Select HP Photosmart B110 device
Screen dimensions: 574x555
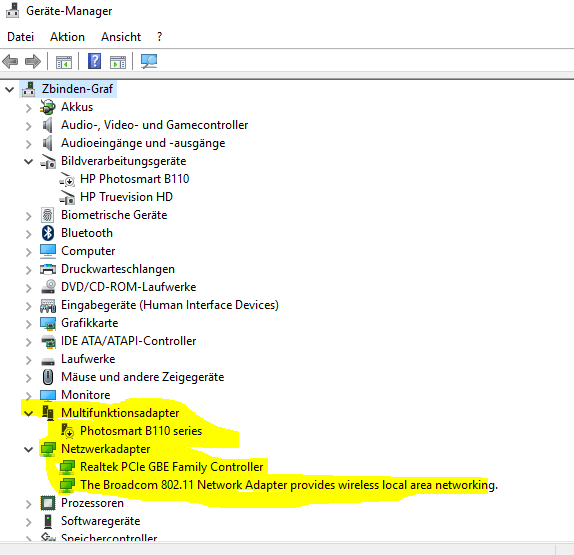134,179
